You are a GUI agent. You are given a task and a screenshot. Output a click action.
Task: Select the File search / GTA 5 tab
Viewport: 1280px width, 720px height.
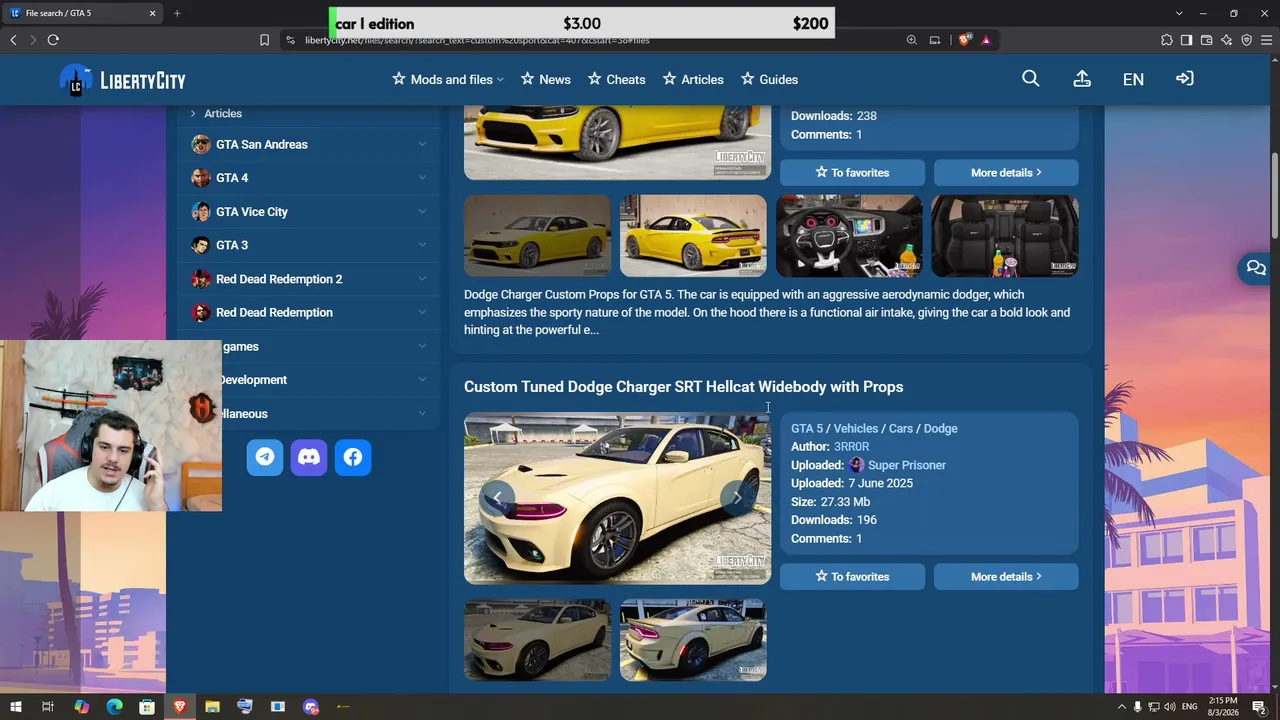(x=82, y=13)
